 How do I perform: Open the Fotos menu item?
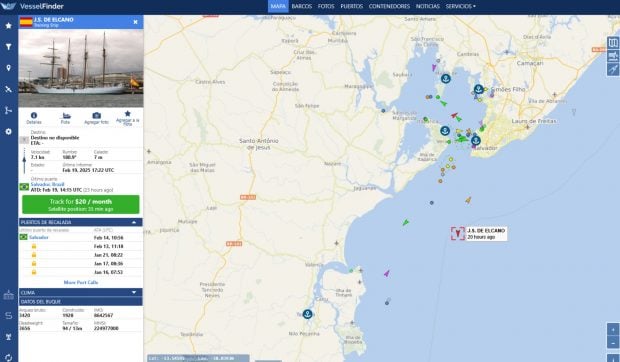(326, 6)
